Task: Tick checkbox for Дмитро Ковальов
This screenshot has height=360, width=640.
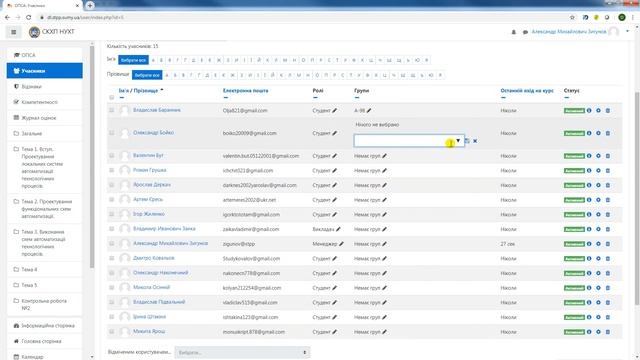Action: click(x=111, y=258)
